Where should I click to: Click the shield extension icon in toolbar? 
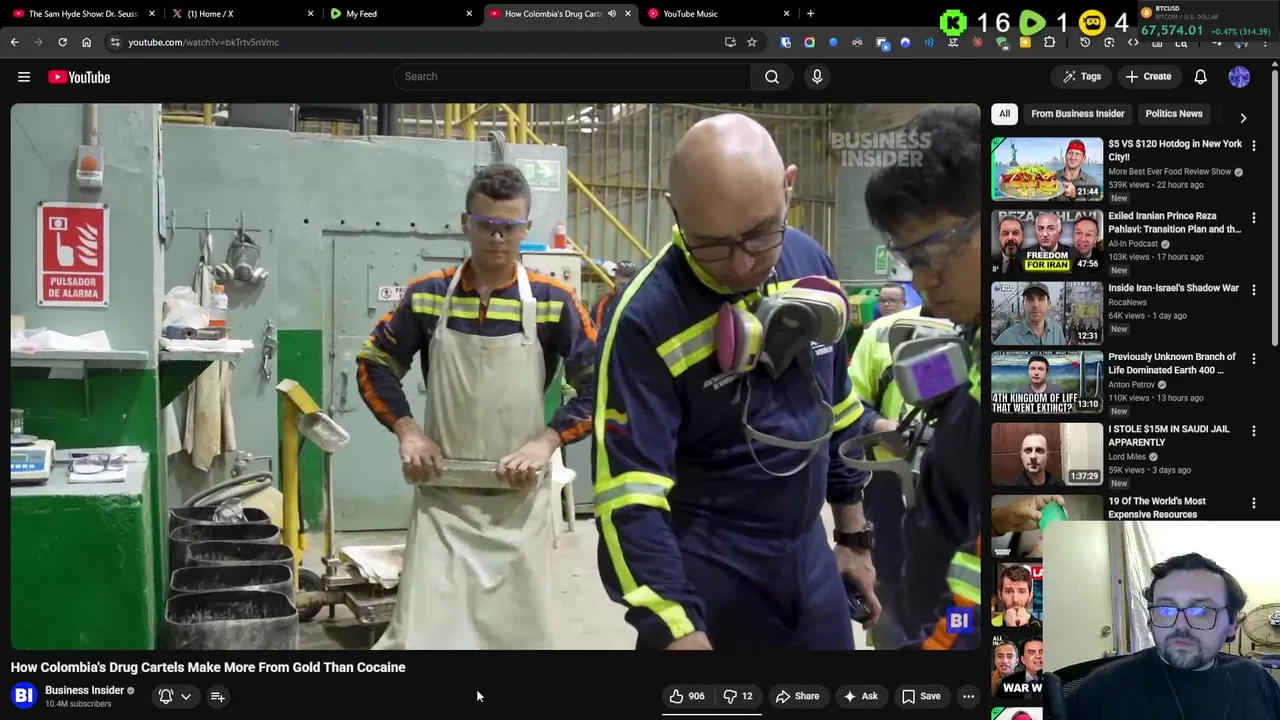[x=786, y=42]
